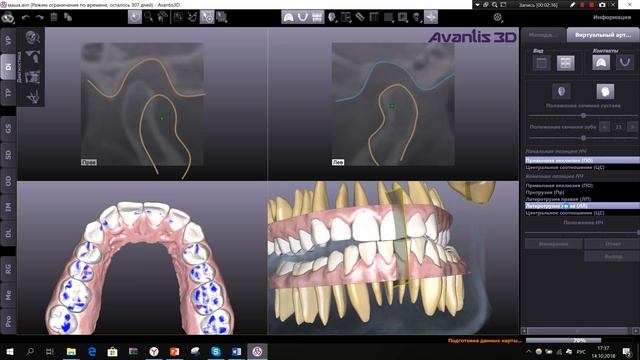Screen dimensions: 640x360
Task: Increase the tooth number with right arrow
Action: (x=632, y=127)
